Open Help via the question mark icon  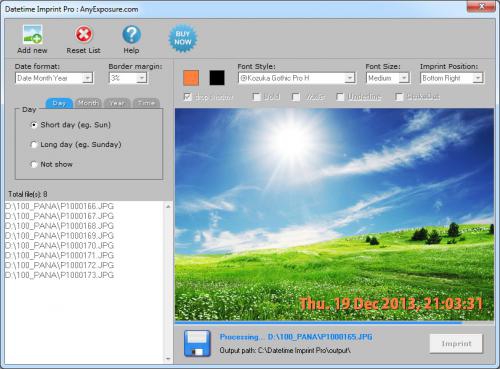pyautogui.click(x=131, y=35)
